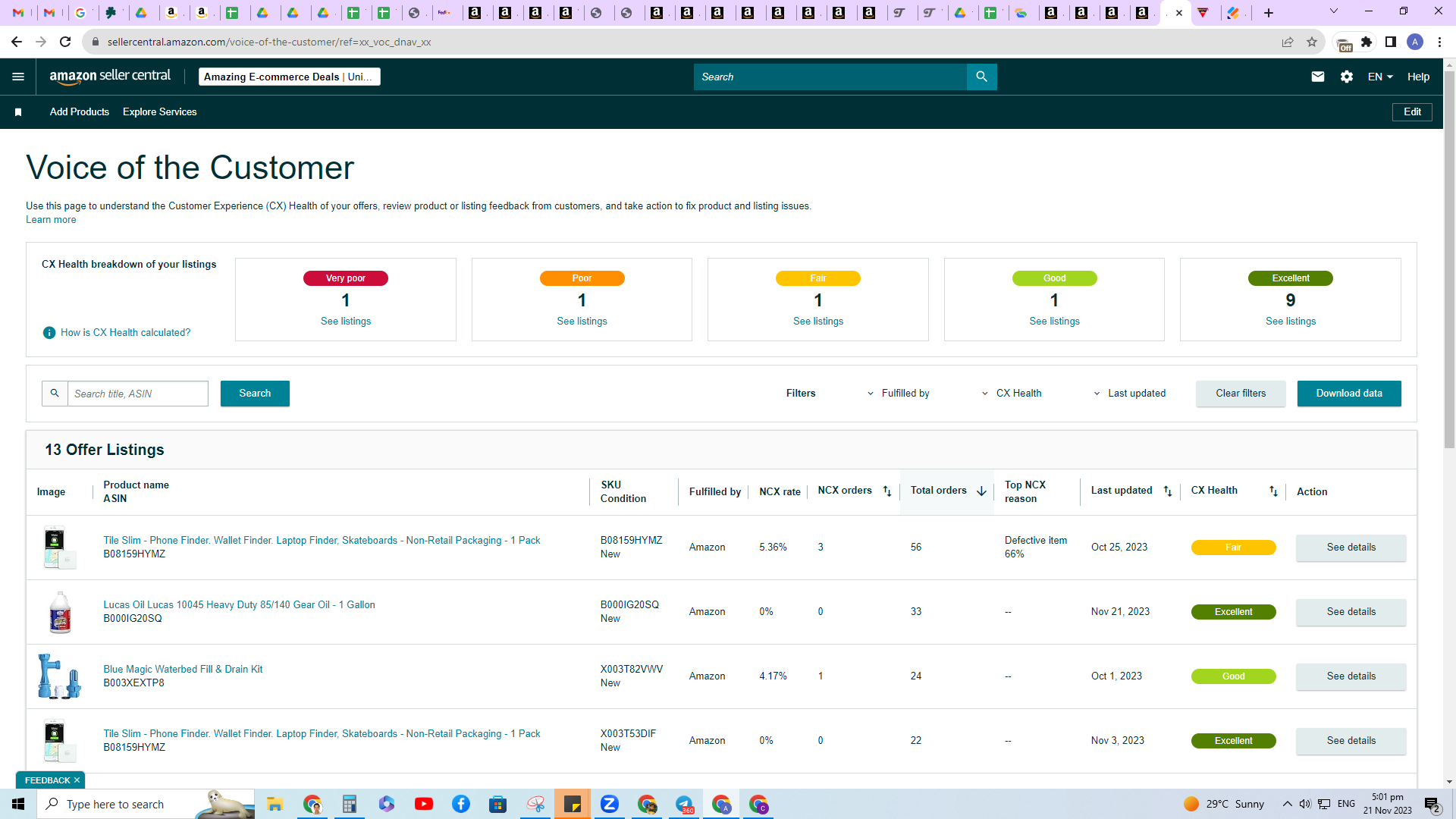Open Blue Magic Waterbed Fill & Drain Kit link
This screenshot has width=1456, height=819.
point(183,670)
